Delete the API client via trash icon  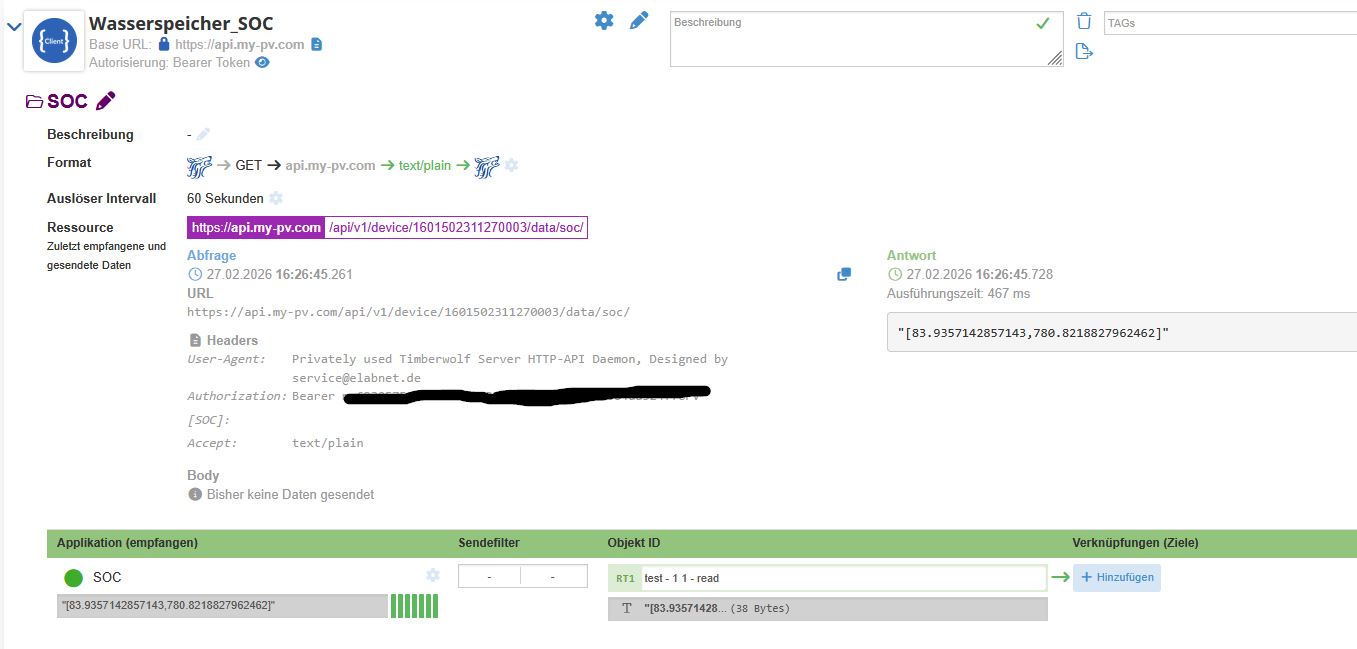pyautogui.click(x=1084, y=21)
